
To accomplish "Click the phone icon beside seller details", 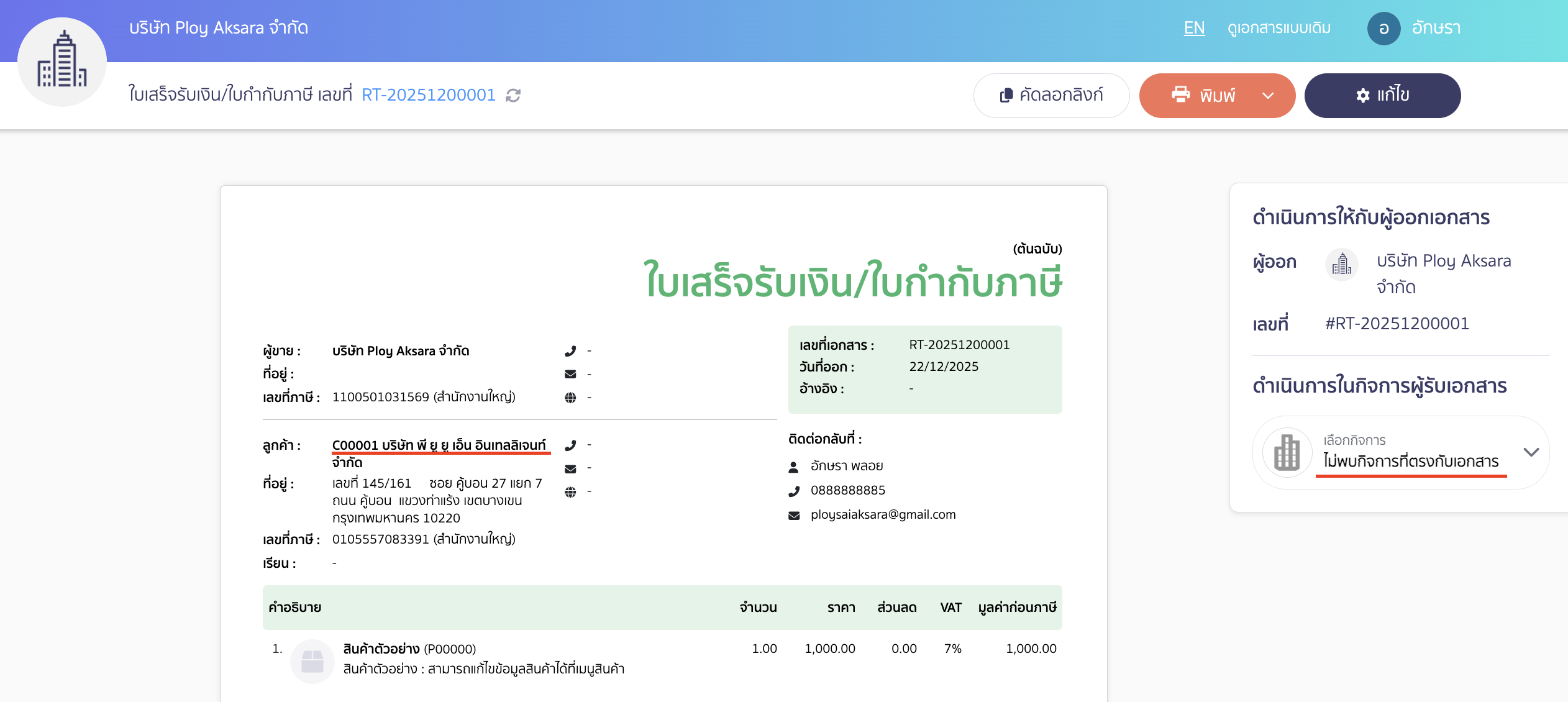I will (x=571, y=350).
